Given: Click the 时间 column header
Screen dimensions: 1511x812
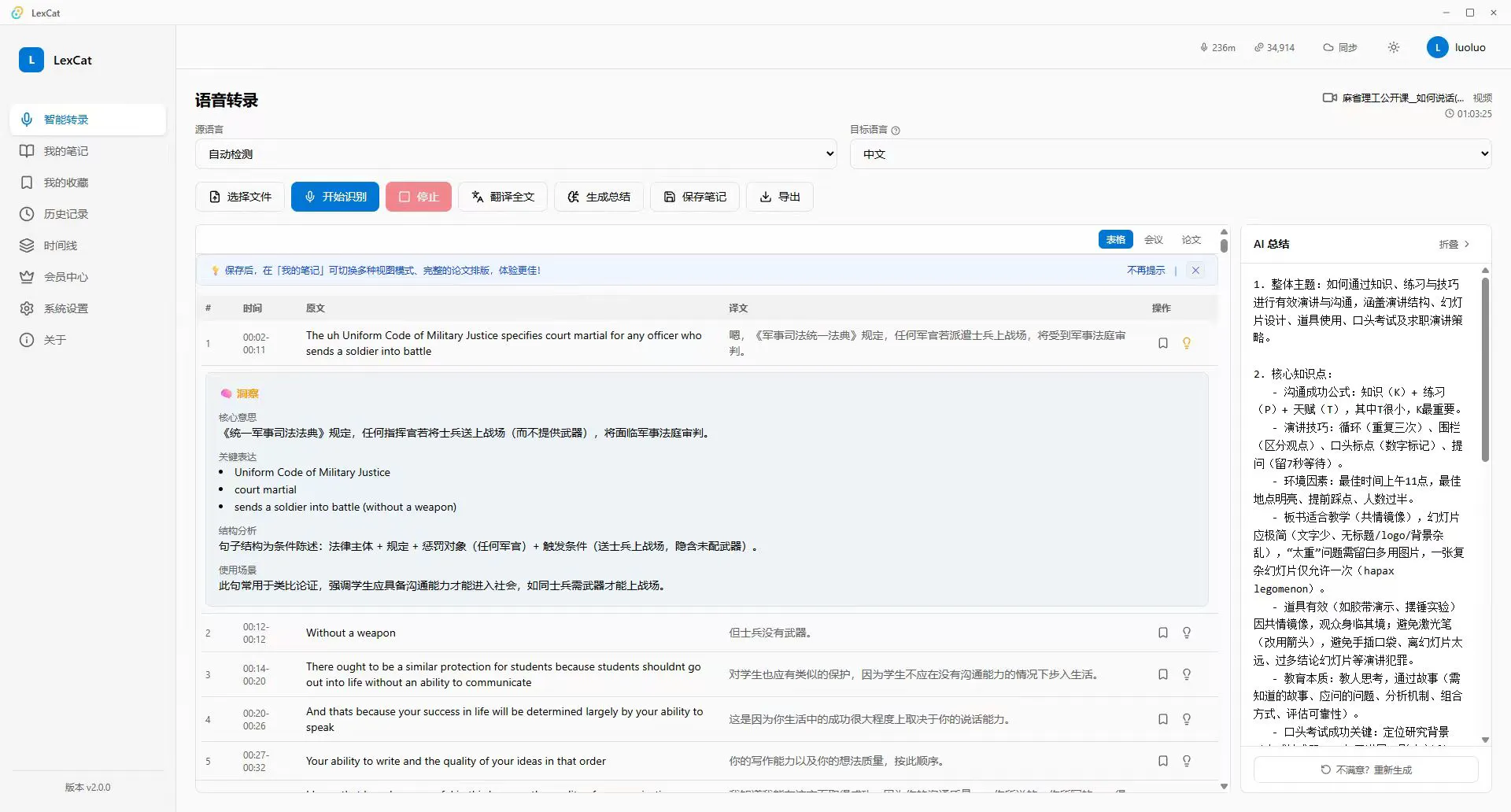Looking at the screenshot, I should (253, 308).
